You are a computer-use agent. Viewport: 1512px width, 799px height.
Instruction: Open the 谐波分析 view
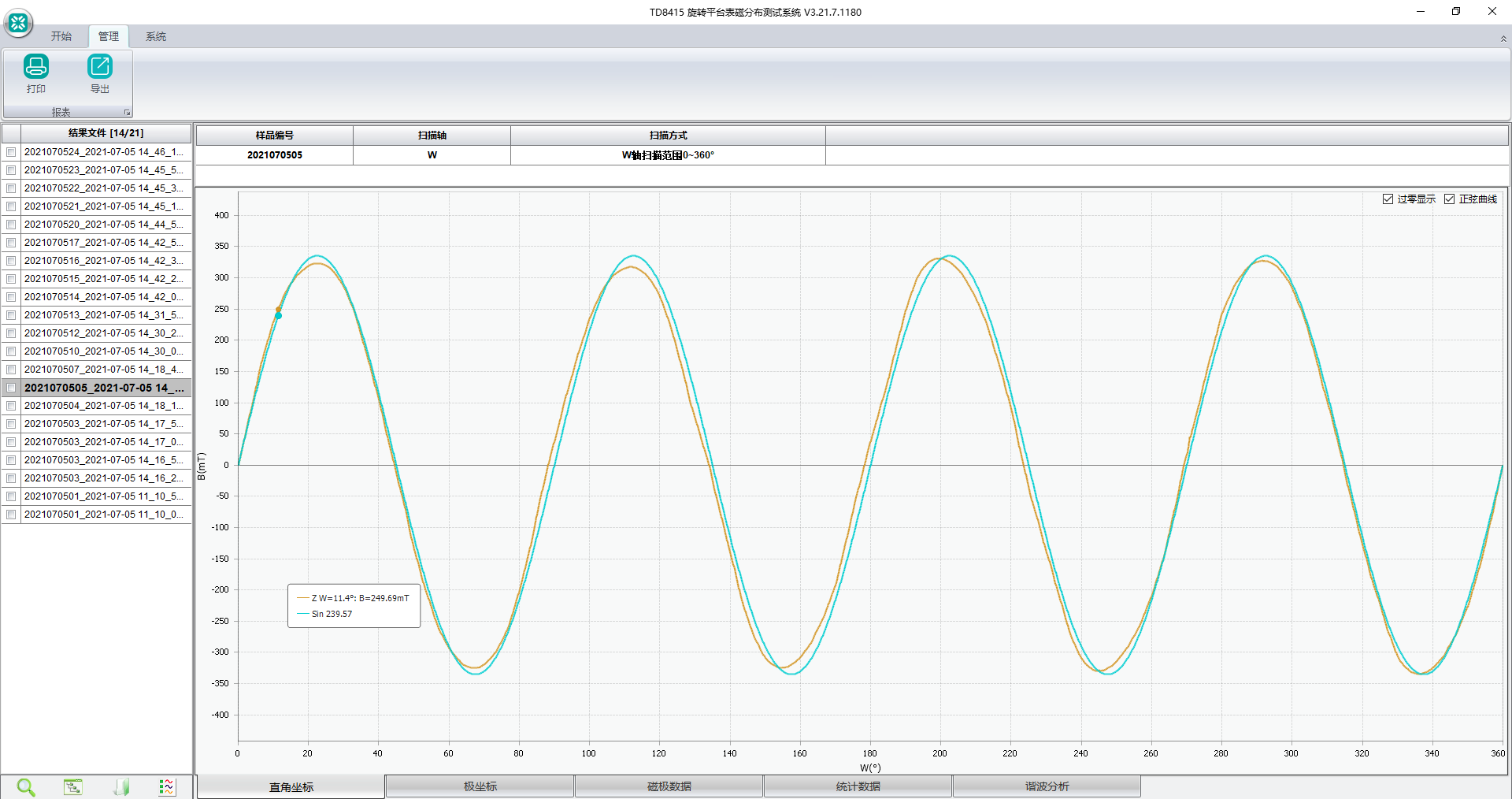(1047, 786)
